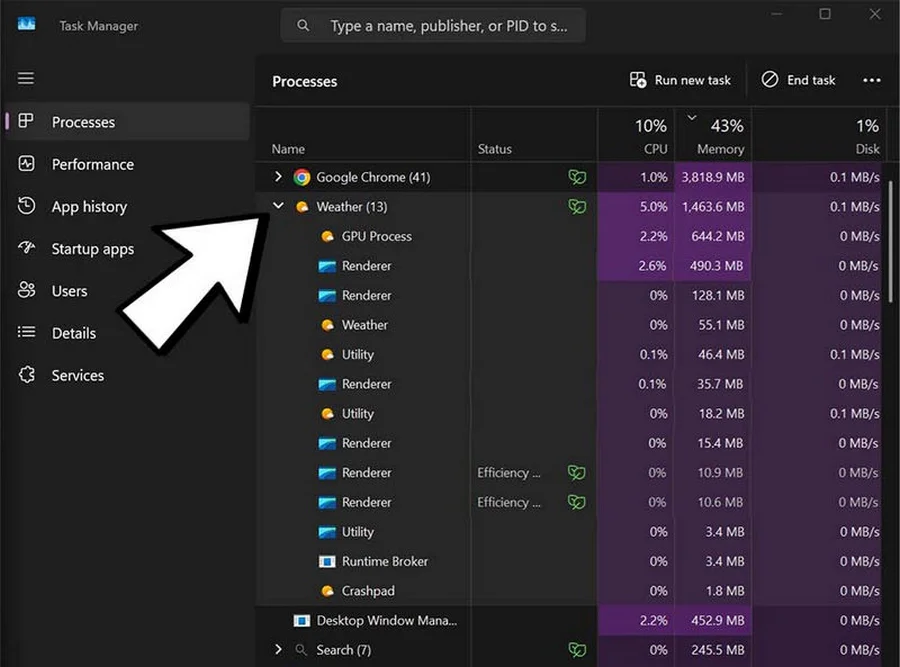Click efficiency leaf on 10.9 MB Renderer
This screenshot has width=900, height=667.
(577, 472)
